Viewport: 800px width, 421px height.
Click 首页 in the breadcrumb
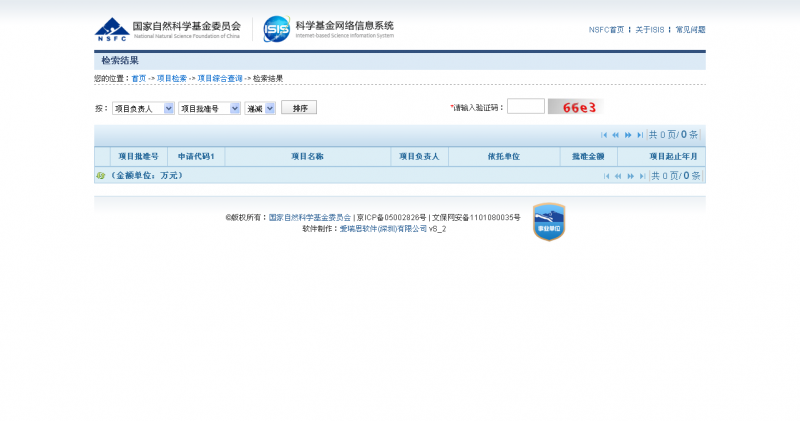[x=139, y=79]
